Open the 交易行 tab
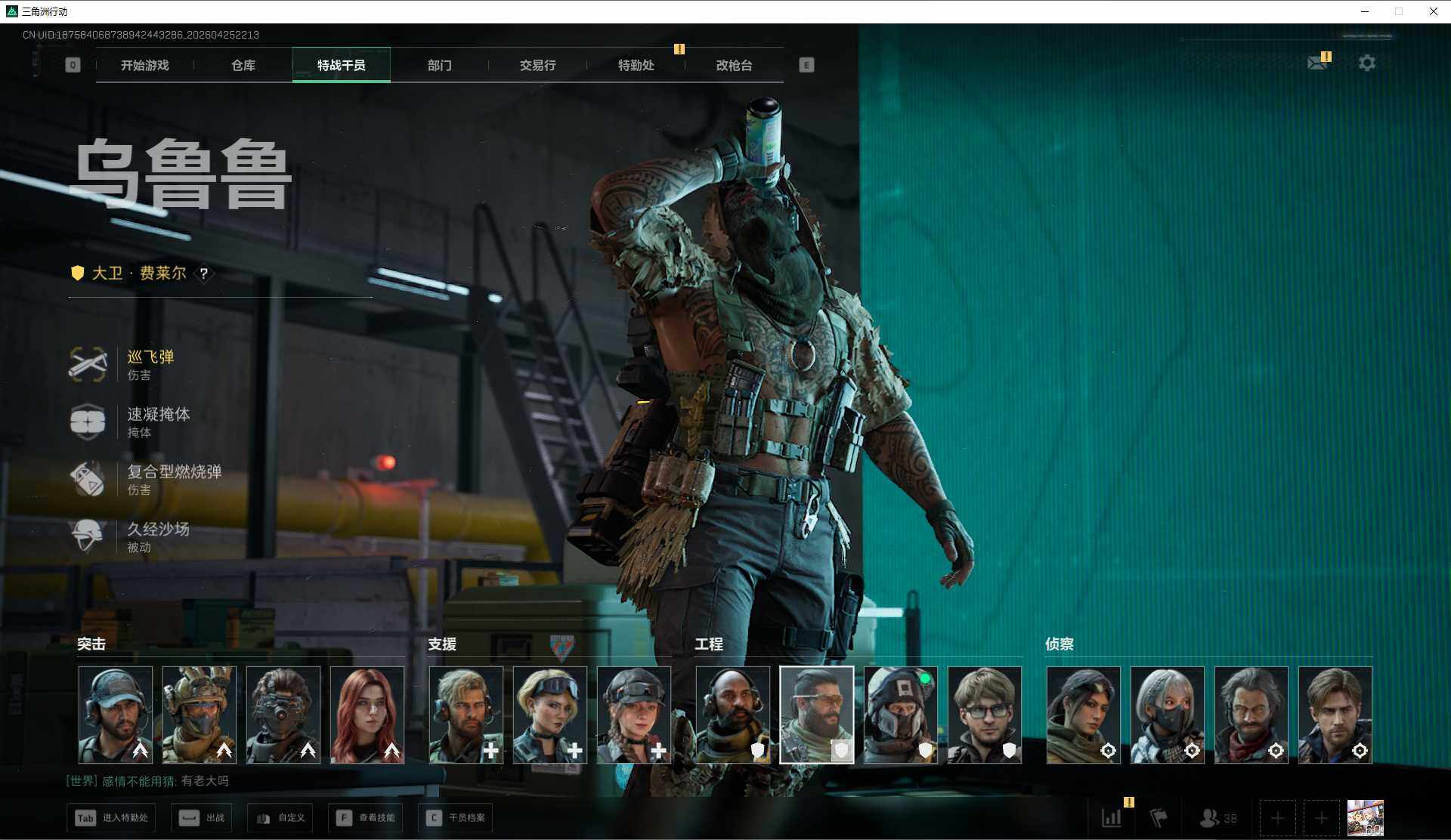Screen dimensions: 1451x840 [537, 66]
